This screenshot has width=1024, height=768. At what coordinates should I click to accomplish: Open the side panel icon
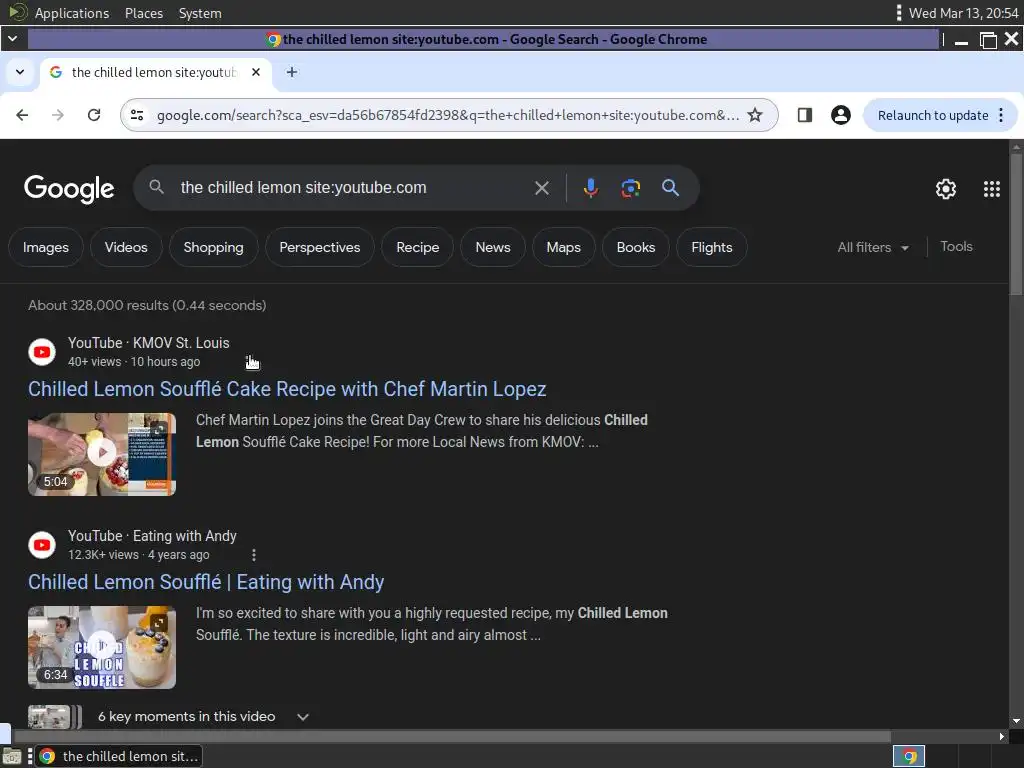(805, 115)
